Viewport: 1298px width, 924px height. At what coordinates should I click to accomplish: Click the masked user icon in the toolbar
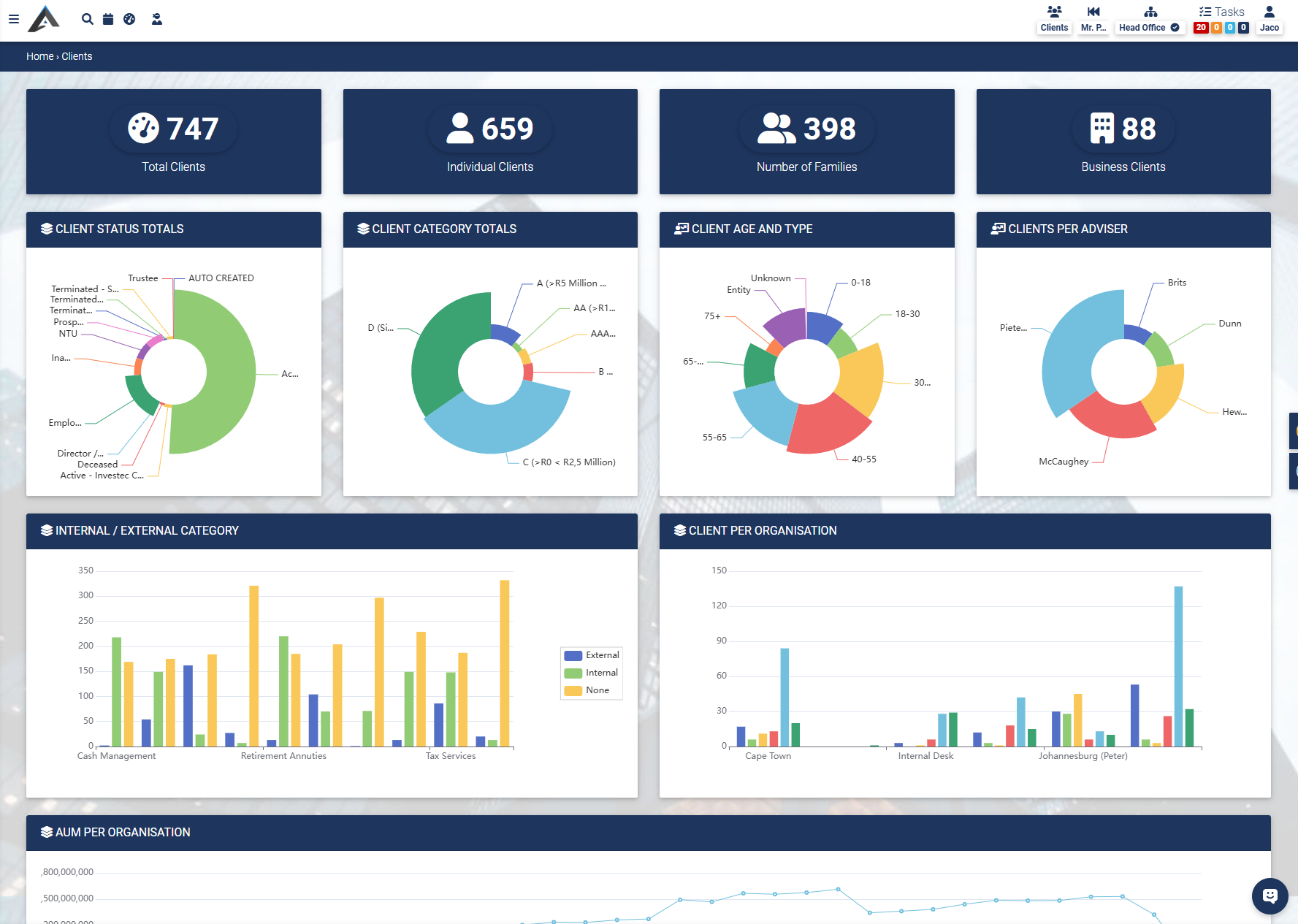click(x=157, y=19)
